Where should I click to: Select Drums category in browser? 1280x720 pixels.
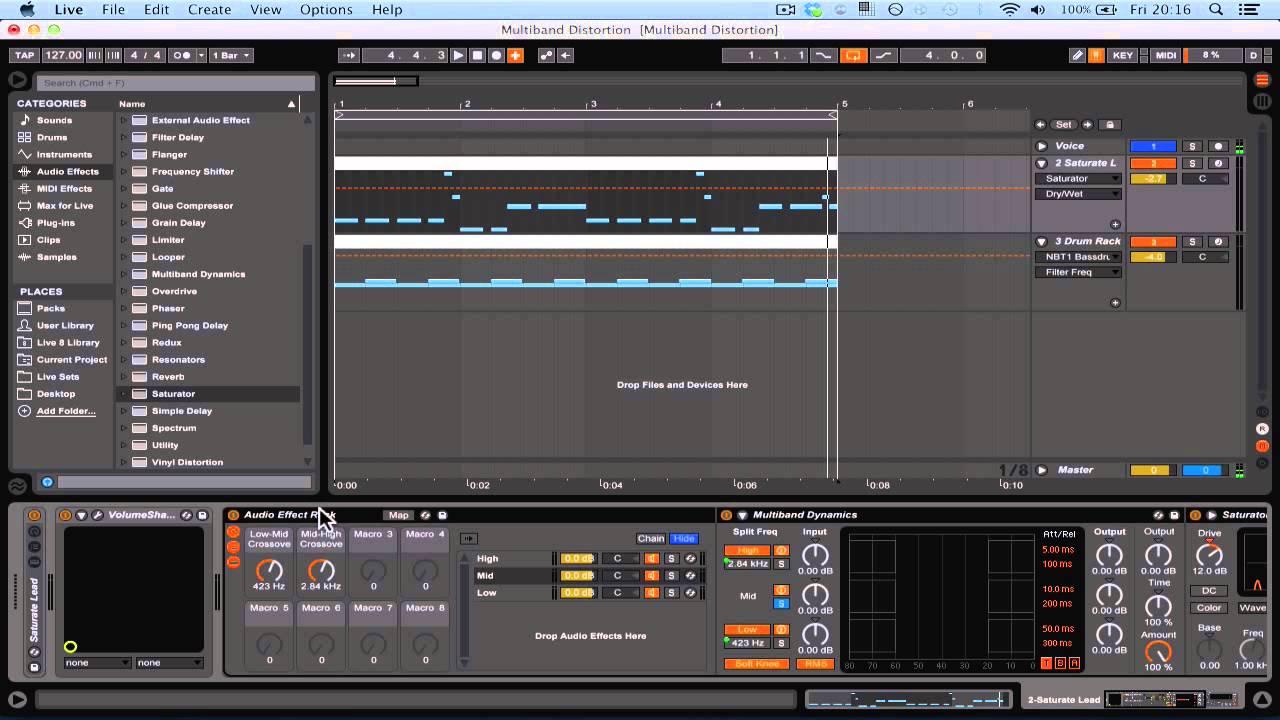click(x=52, y=137)
